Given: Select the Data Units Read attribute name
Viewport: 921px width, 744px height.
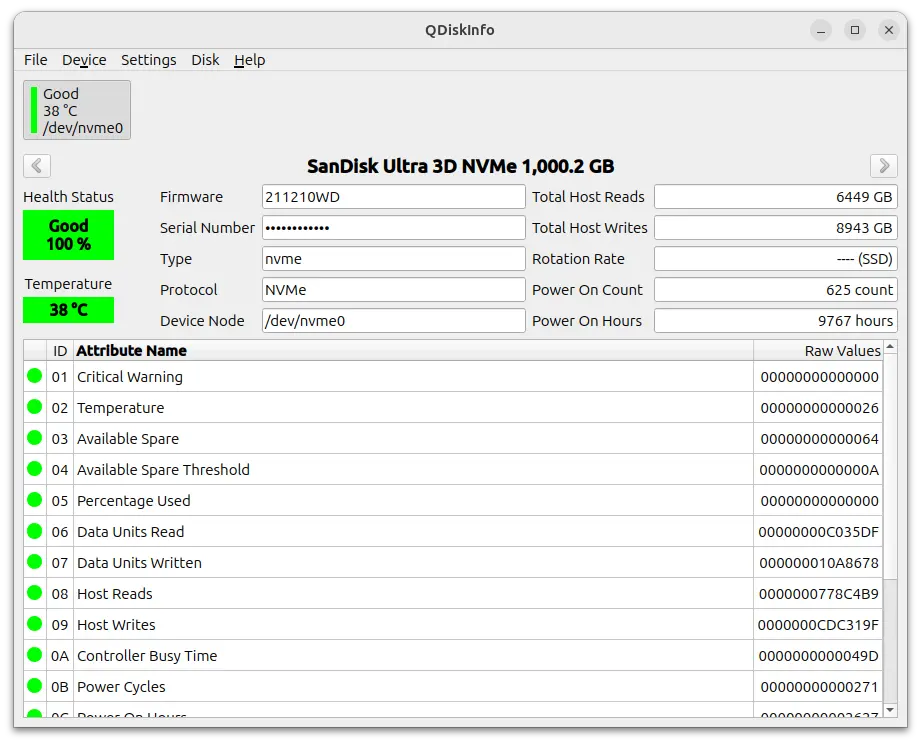Looking at the screenshot, I should 130,532.
